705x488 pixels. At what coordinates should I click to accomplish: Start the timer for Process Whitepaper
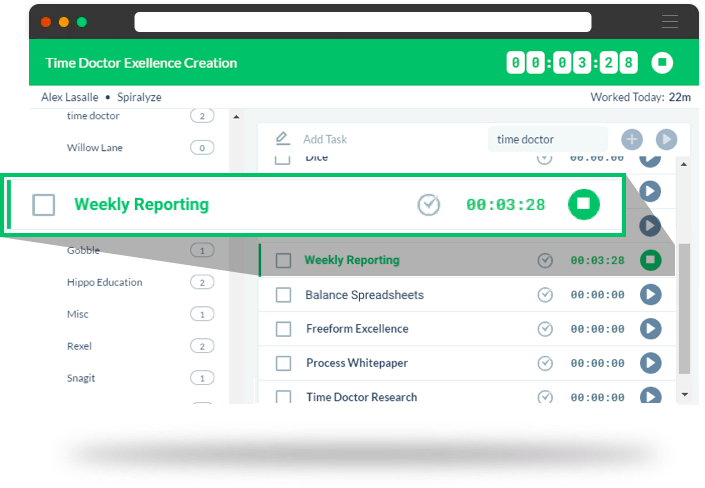click(x=651, y=363)
